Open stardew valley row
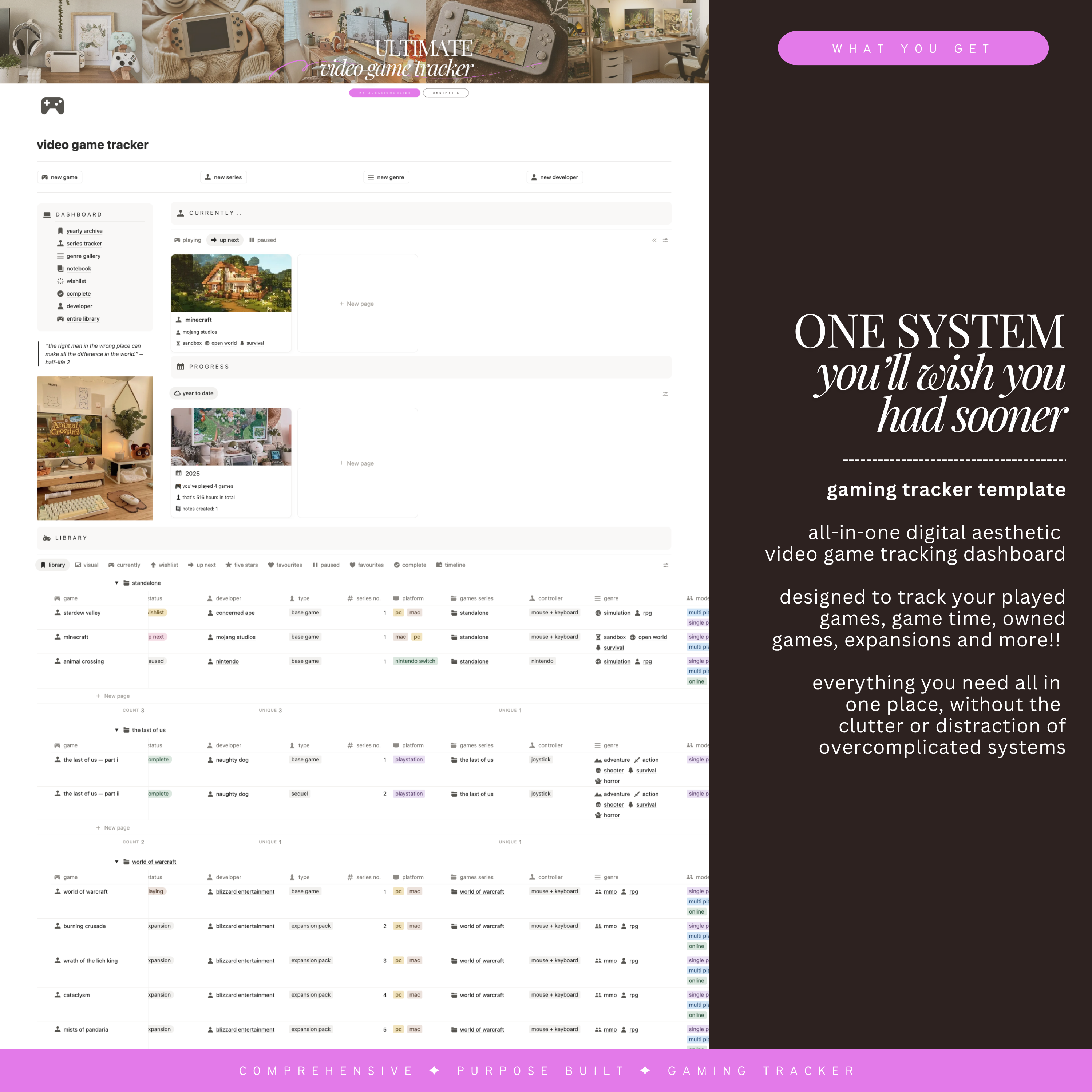 (82, 613)
